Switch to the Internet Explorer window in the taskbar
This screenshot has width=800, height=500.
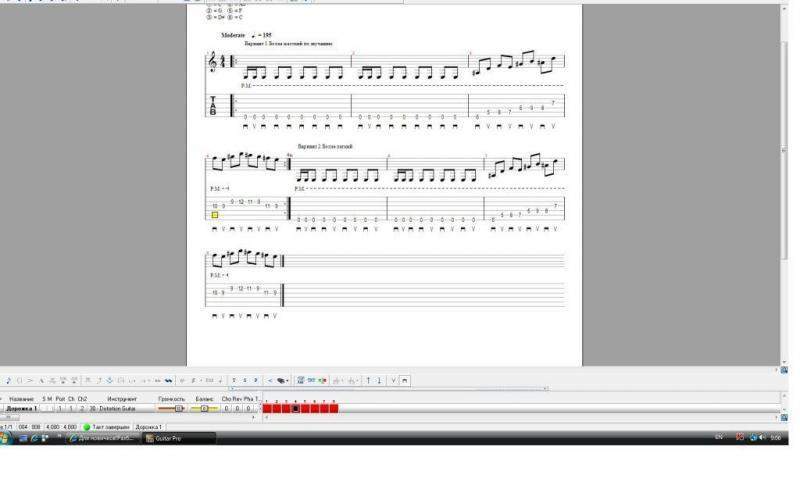coord(103,438)
